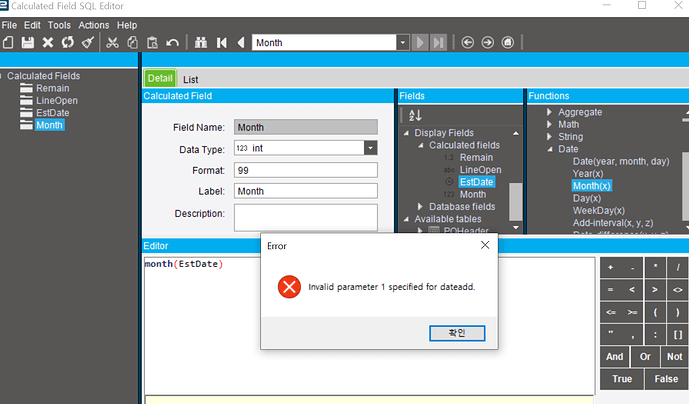The height and width of the screenshot is (404, 689).
Task: Click the Refresh arrows toolbar icon
Action: tap(68, 43)
